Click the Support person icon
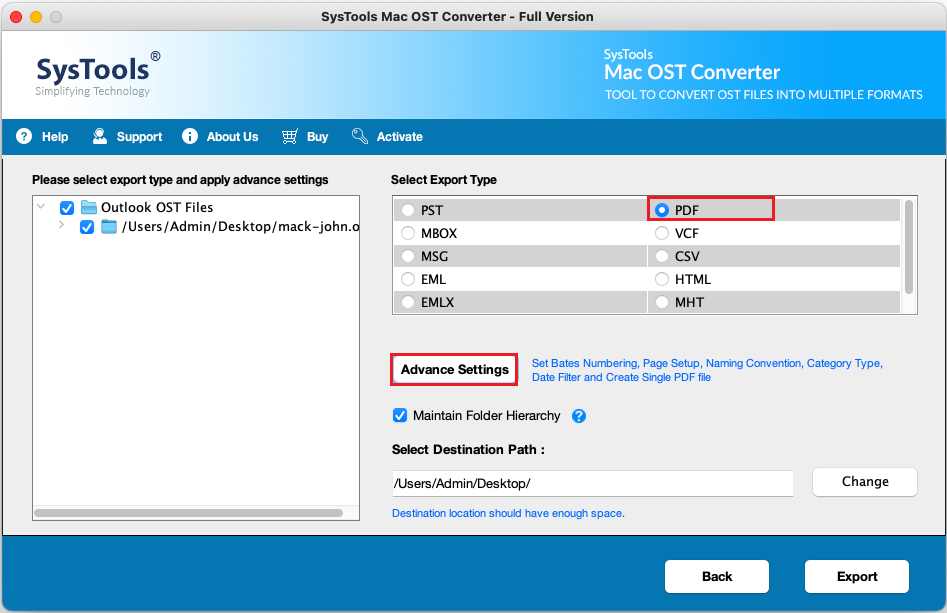 coord(100,136)
